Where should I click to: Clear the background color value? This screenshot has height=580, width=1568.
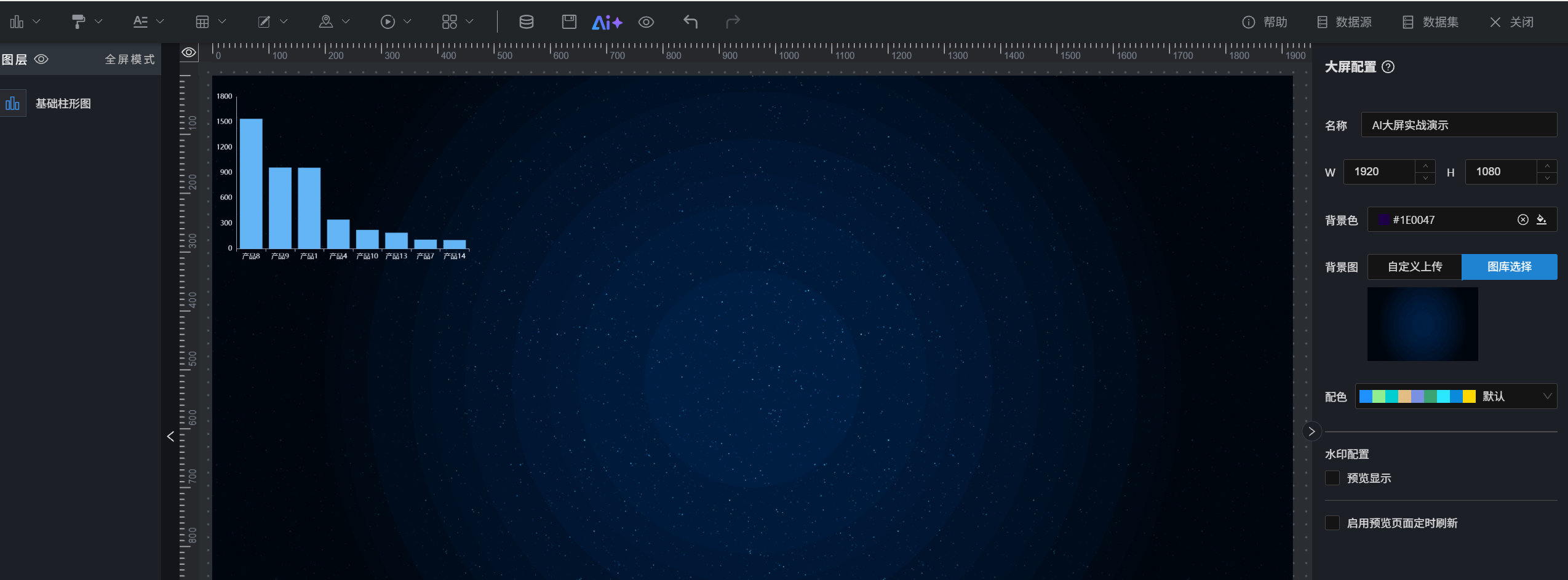pyautogui.click(x=1522, y=220)
